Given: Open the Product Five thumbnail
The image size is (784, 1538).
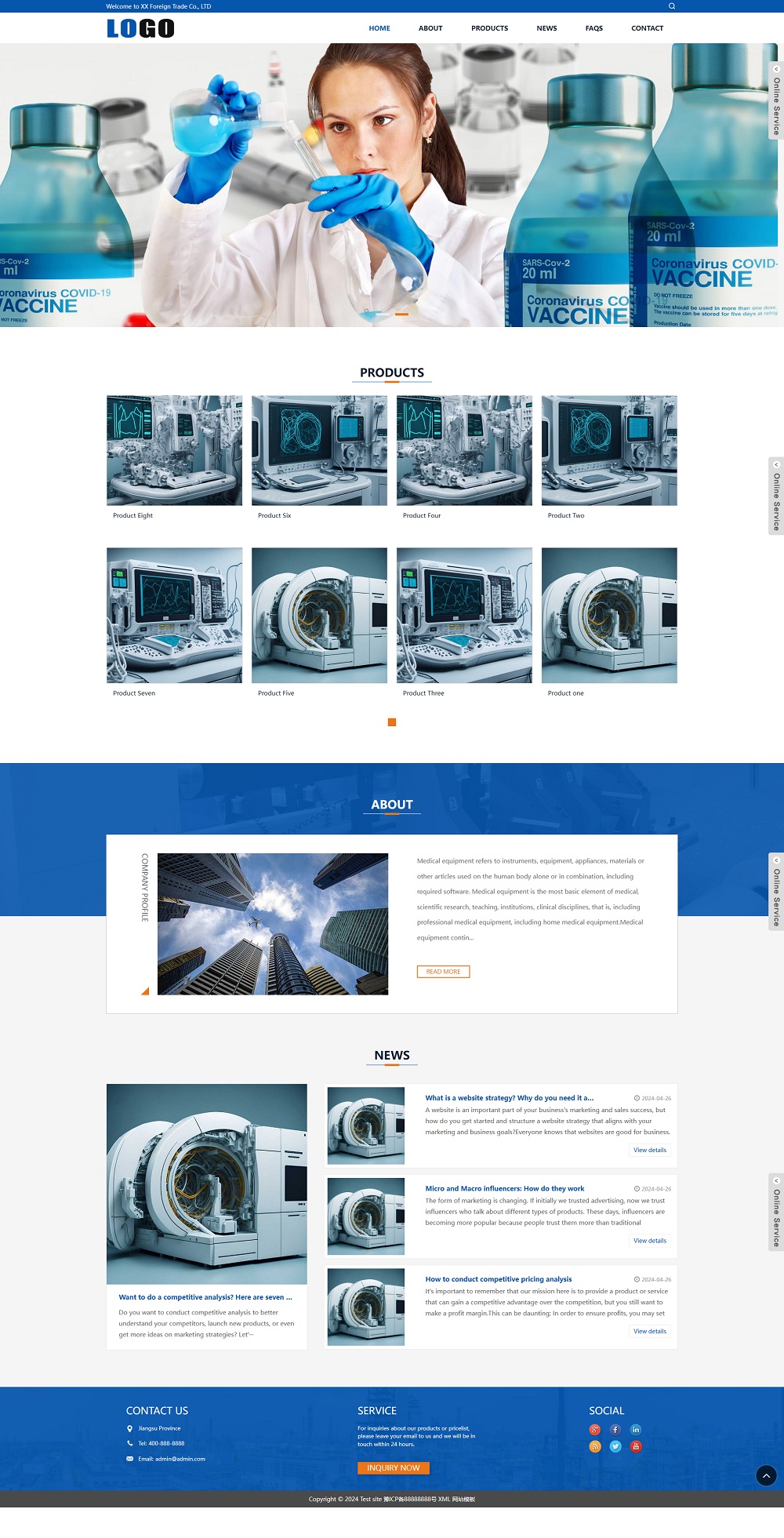Looking at the screenshot, I should pyautogui.click(x=319, y=616).
